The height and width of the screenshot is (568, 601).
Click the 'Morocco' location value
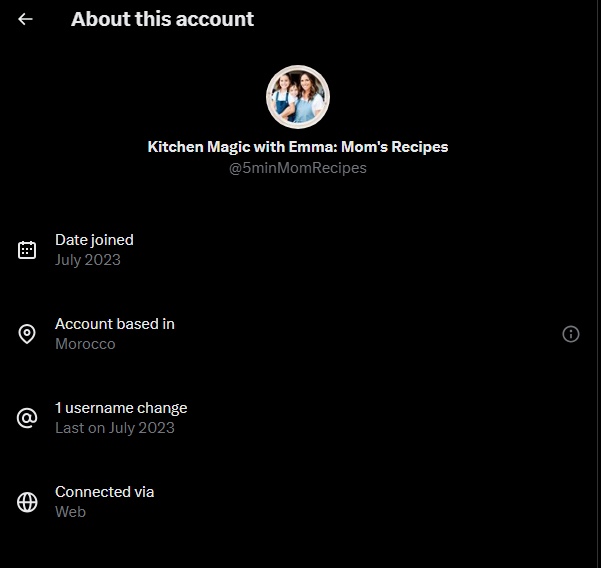(x=85, y=344)
